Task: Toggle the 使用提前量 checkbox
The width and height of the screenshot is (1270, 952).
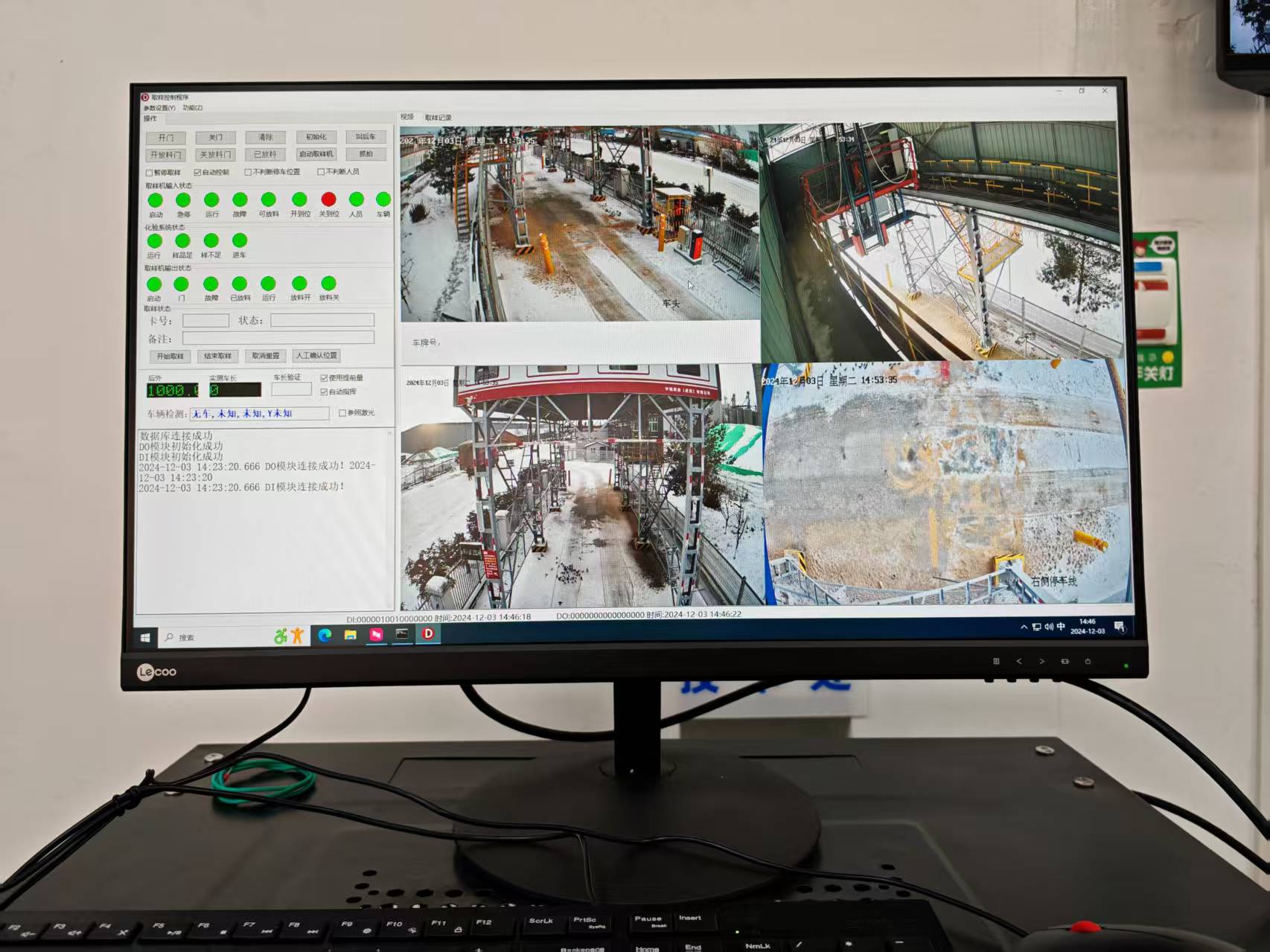Action: tap(324, 378)
